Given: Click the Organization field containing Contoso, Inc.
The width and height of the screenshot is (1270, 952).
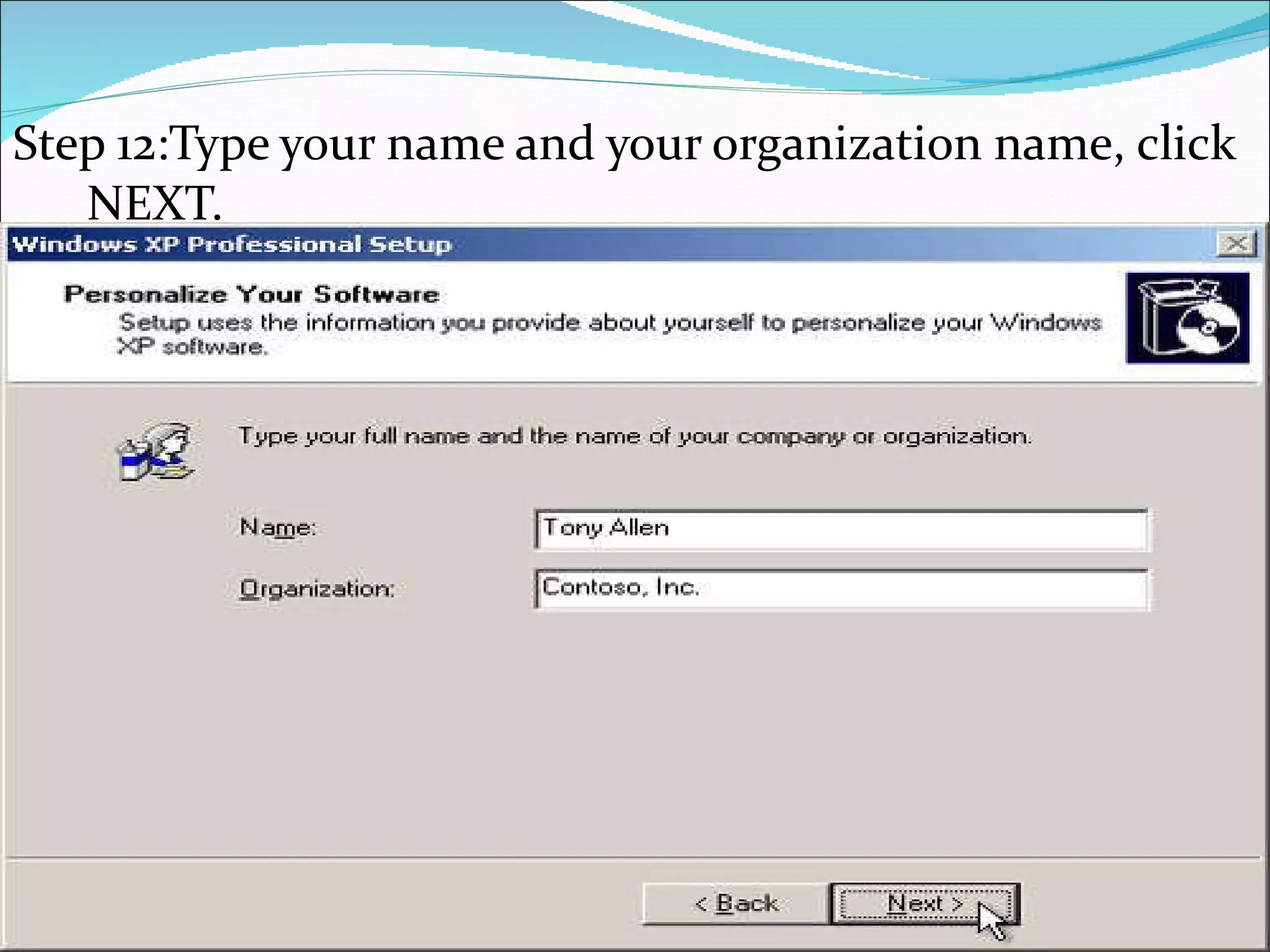Looking at the screenshot, I should (x=841, y=589).
